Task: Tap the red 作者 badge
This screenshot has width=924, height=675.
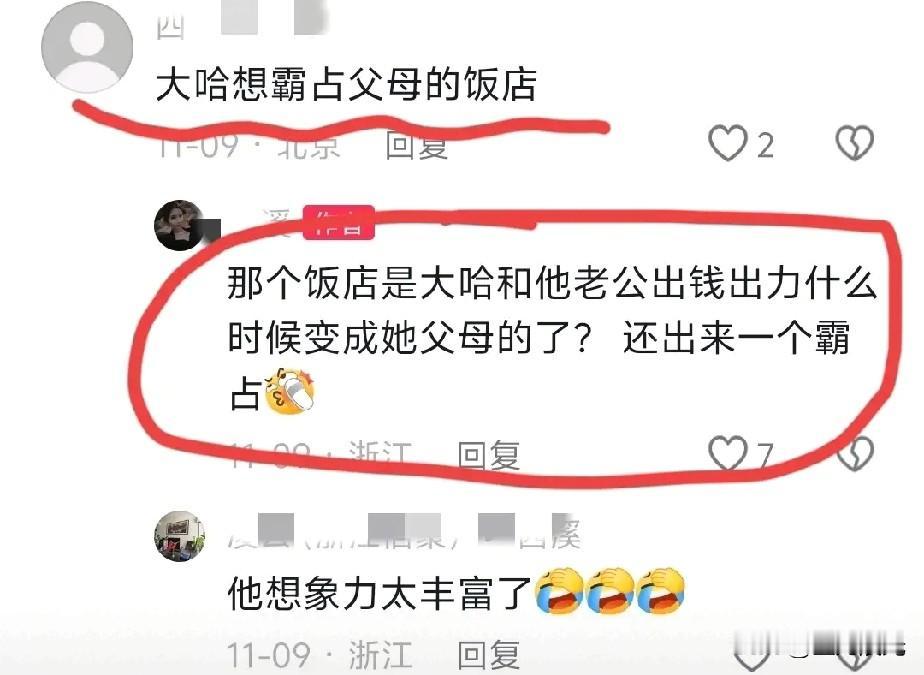Action: pos(339,223)
